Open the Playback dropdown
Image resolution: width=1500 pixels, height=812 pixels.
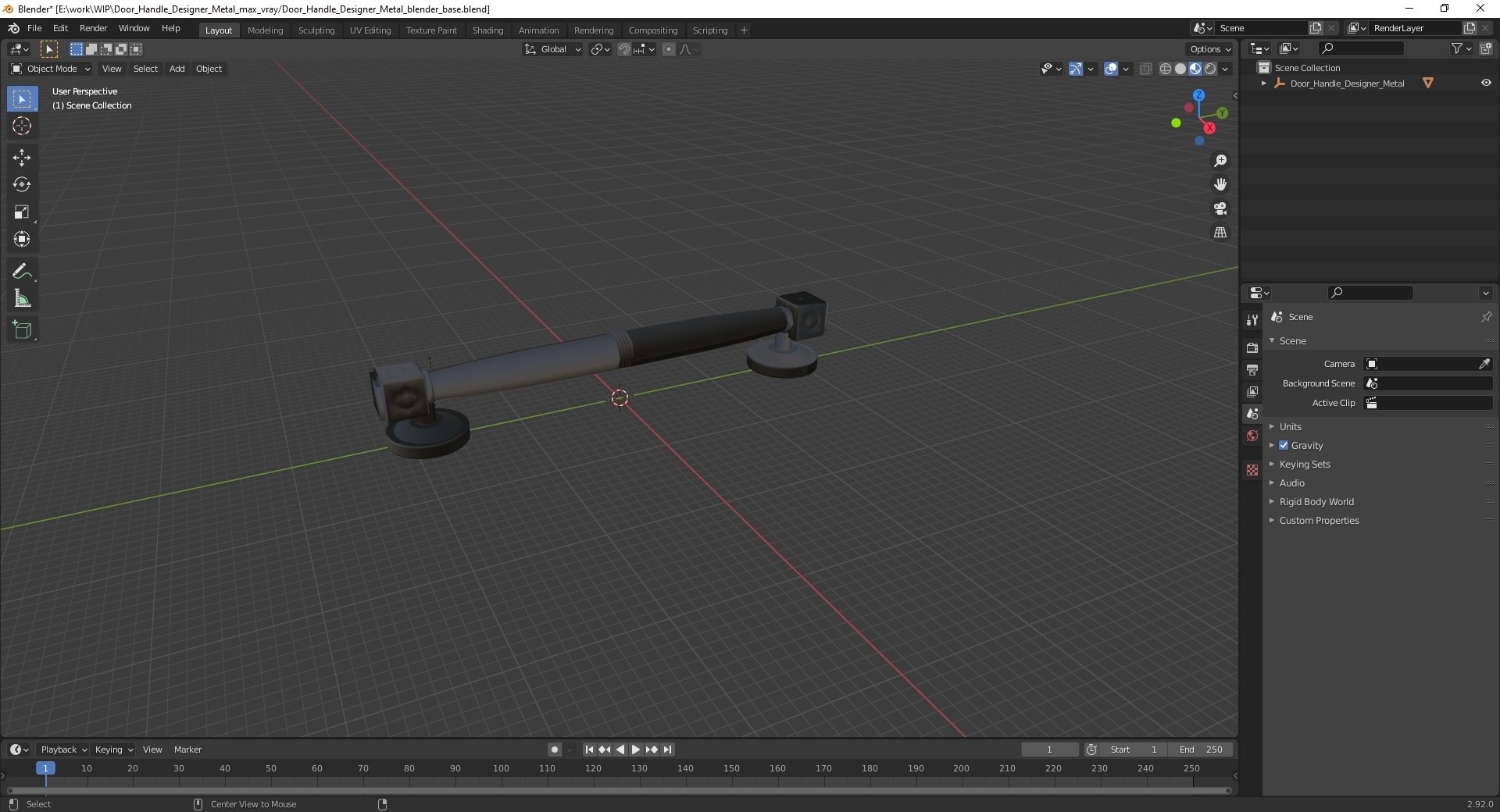[63, 750]
